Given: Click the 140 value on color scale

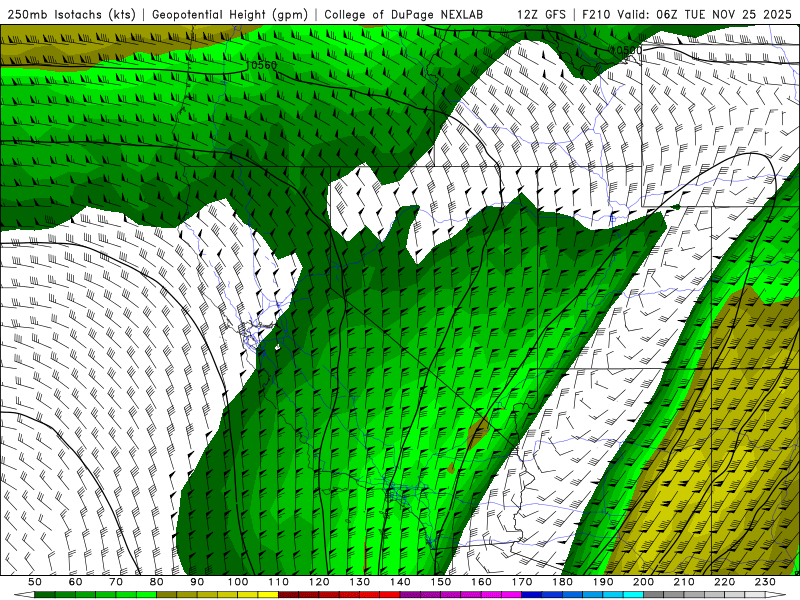Looking at the screenshot, I should point(401,582).
